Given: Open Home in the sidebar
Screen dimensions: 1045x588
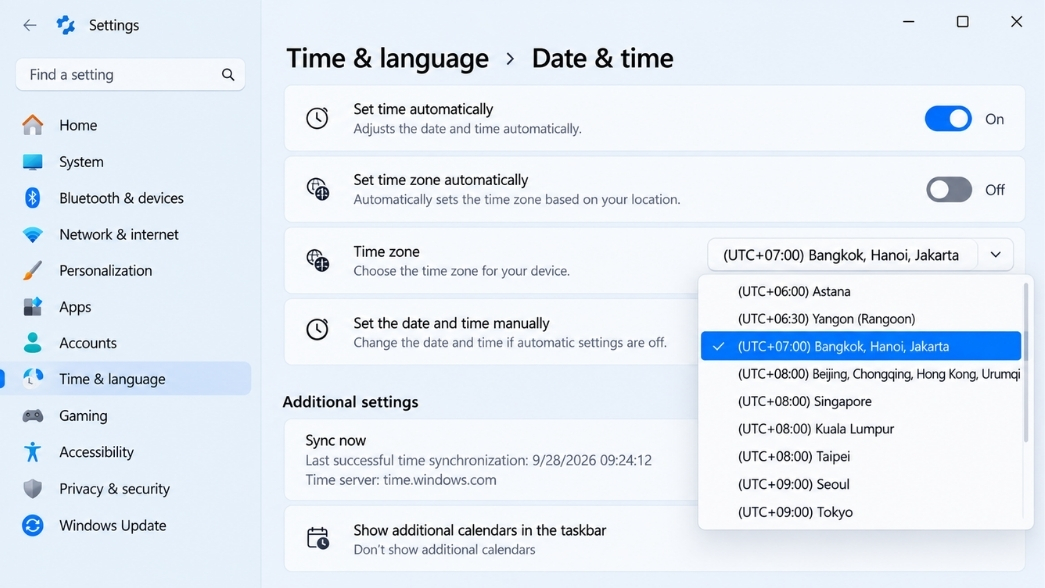Looking at the screenshot, I should point(127,125).
